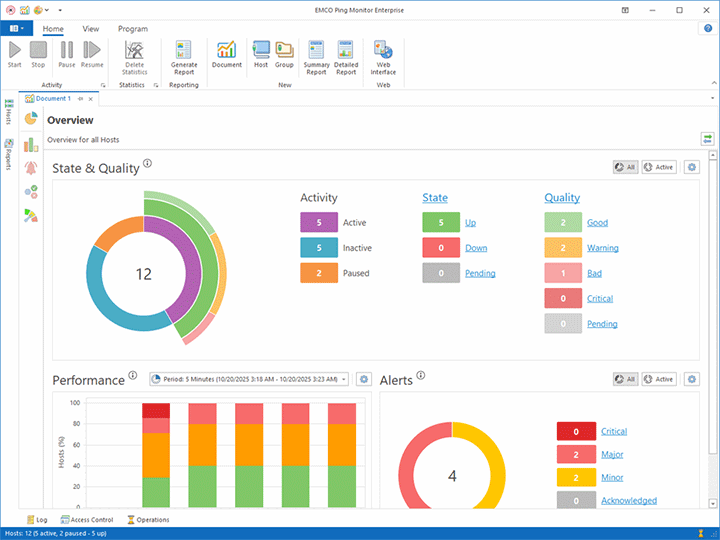Pin Document 1 tab with the pin icon
Viewport: 720px width, 540px height.
click(x=80, y=99)
